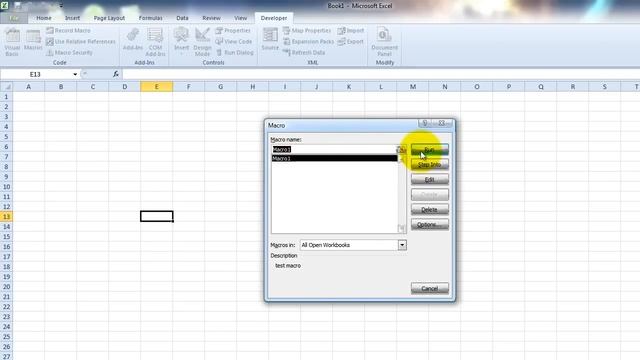Switch to the Review tab
The image size is (640, 360).
[211, 18]
